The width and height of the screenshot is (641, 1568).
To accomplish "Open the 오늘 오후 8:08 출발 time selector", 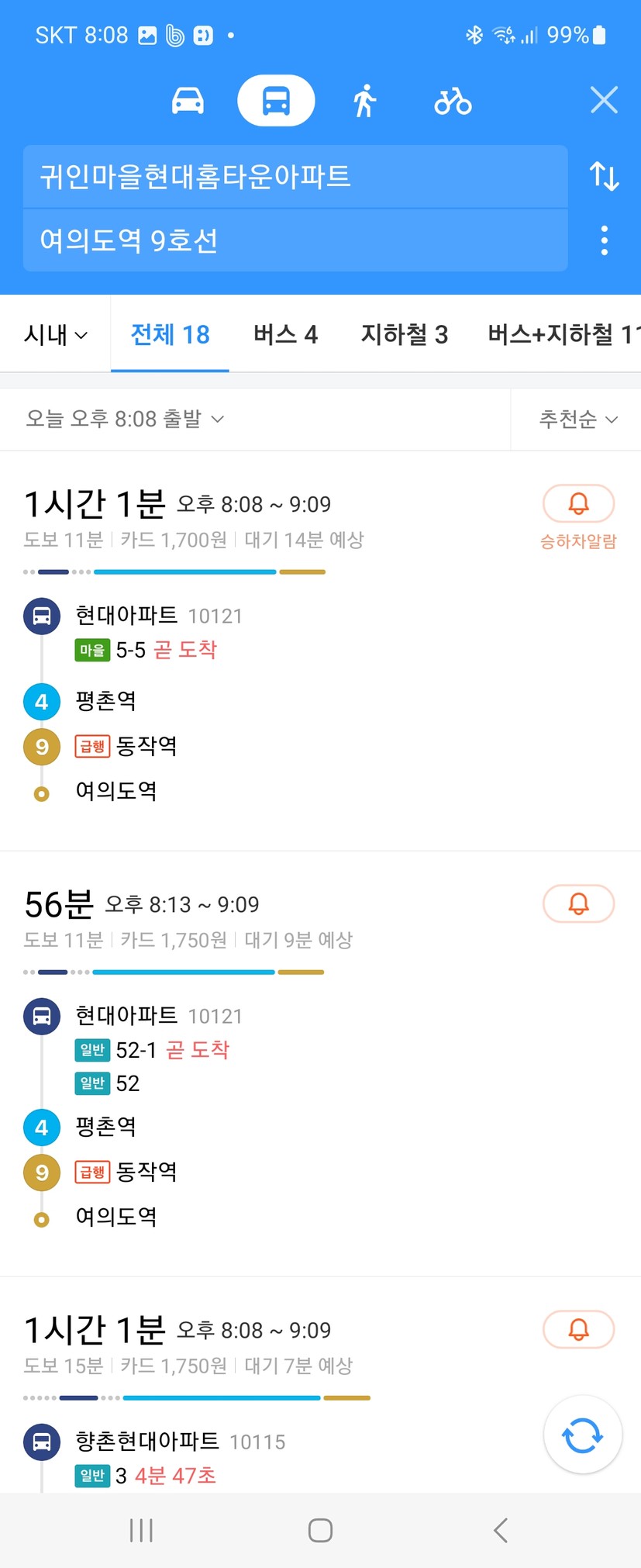I will [126, 419].
